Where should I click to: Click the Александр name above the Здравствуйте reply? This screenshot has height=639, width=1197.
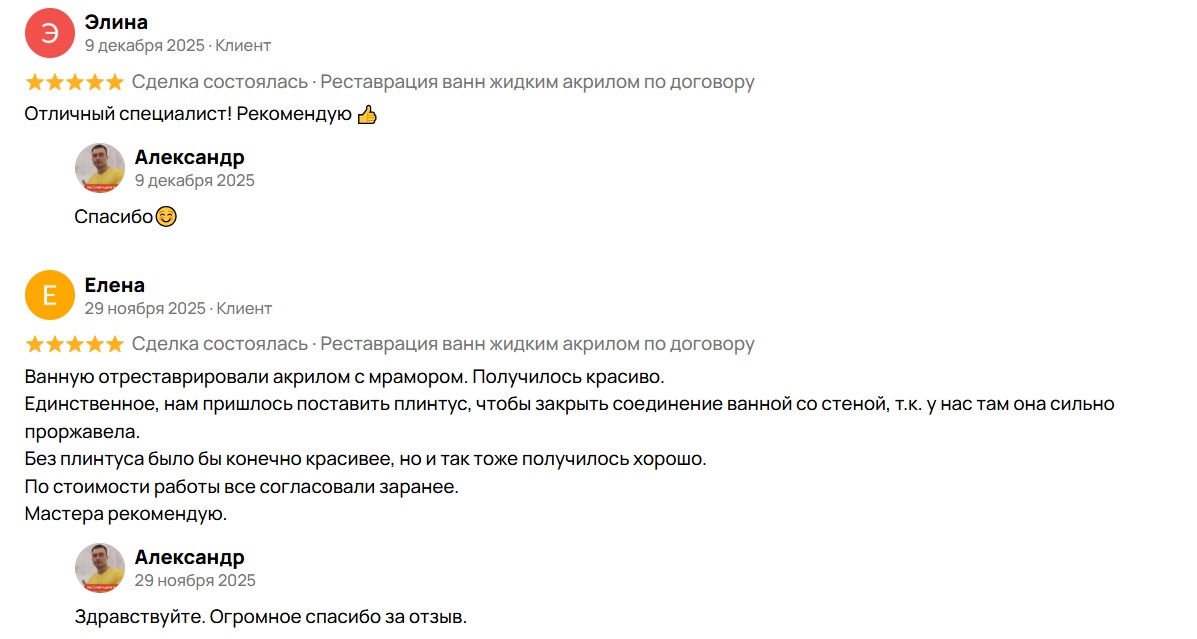[x=189, y=557]
